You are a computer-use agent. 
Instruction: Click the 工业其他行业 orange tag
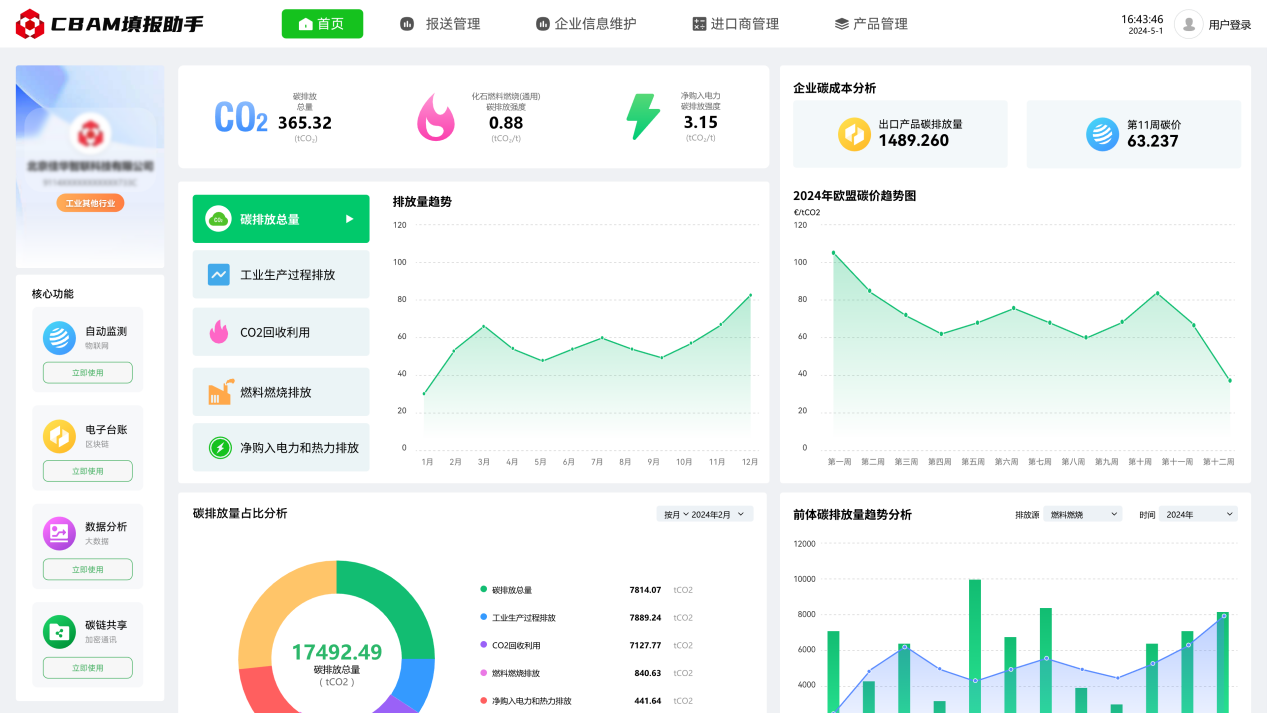click(x=90, y=203)
